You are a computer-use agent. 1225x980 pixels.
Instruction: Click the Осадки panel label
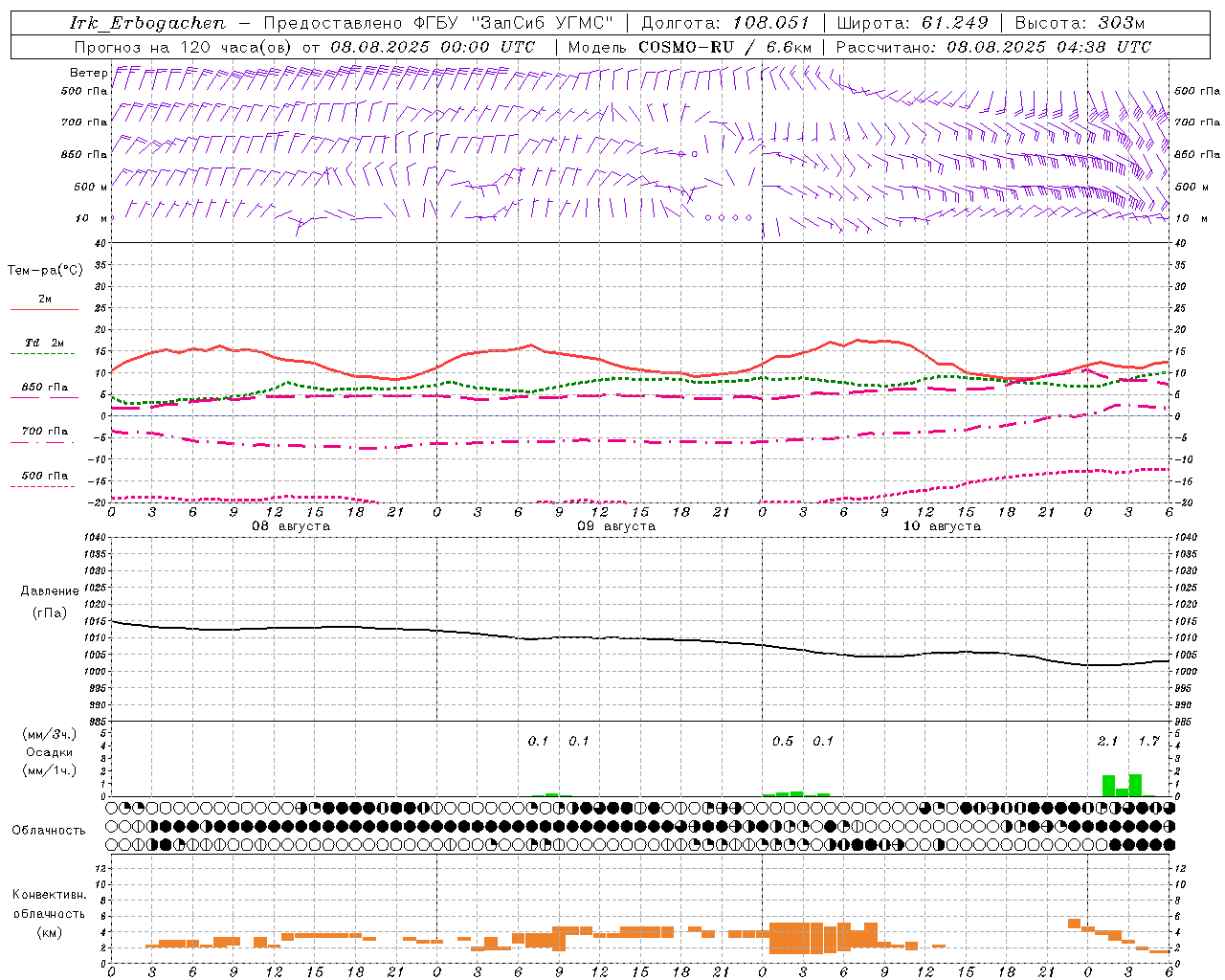click(49, 752)
